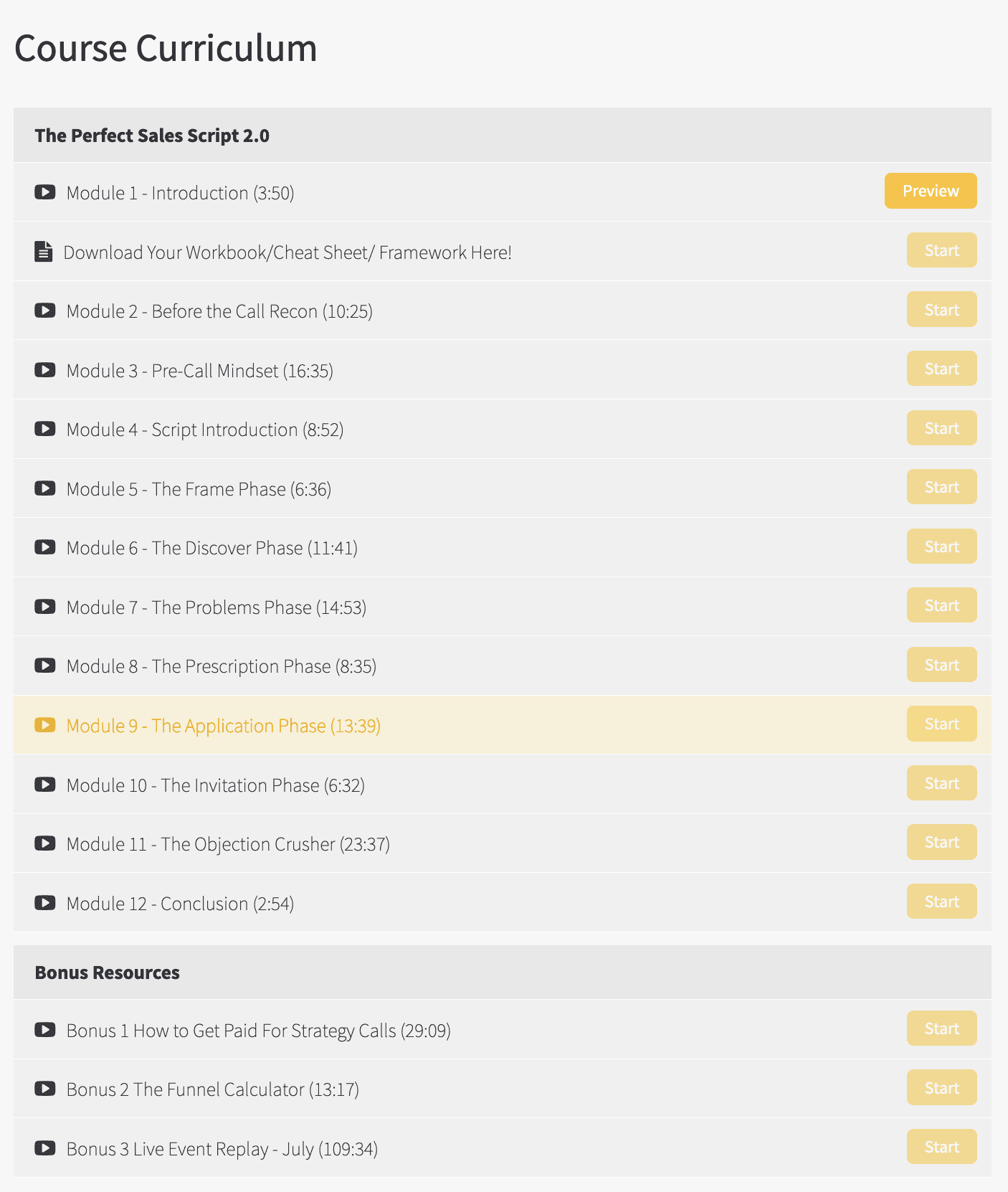Start the Workbook/Cheat Sheet download lesson
The width and height of the screenshot is (1008, 1192).
tap(942, 250)
